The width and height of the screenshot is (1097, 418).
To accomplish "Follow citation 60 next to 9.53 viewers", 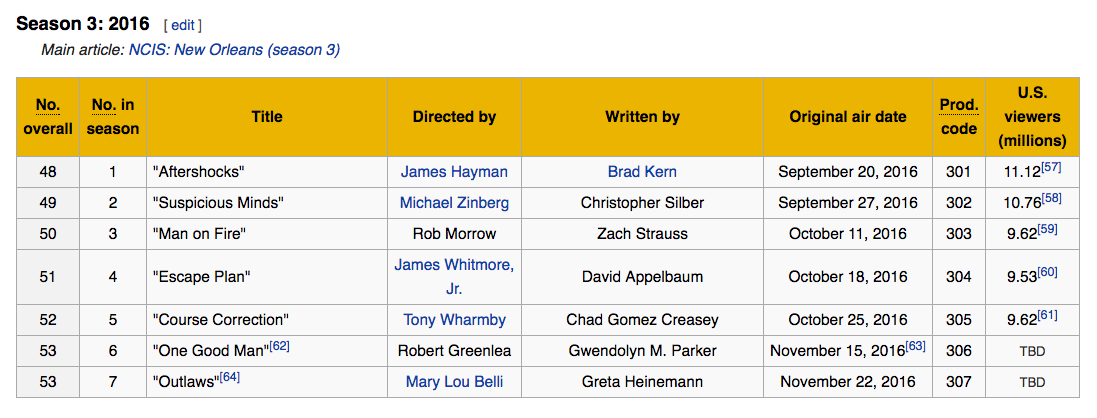I will pyautogui.click(x=1047, y=272).
